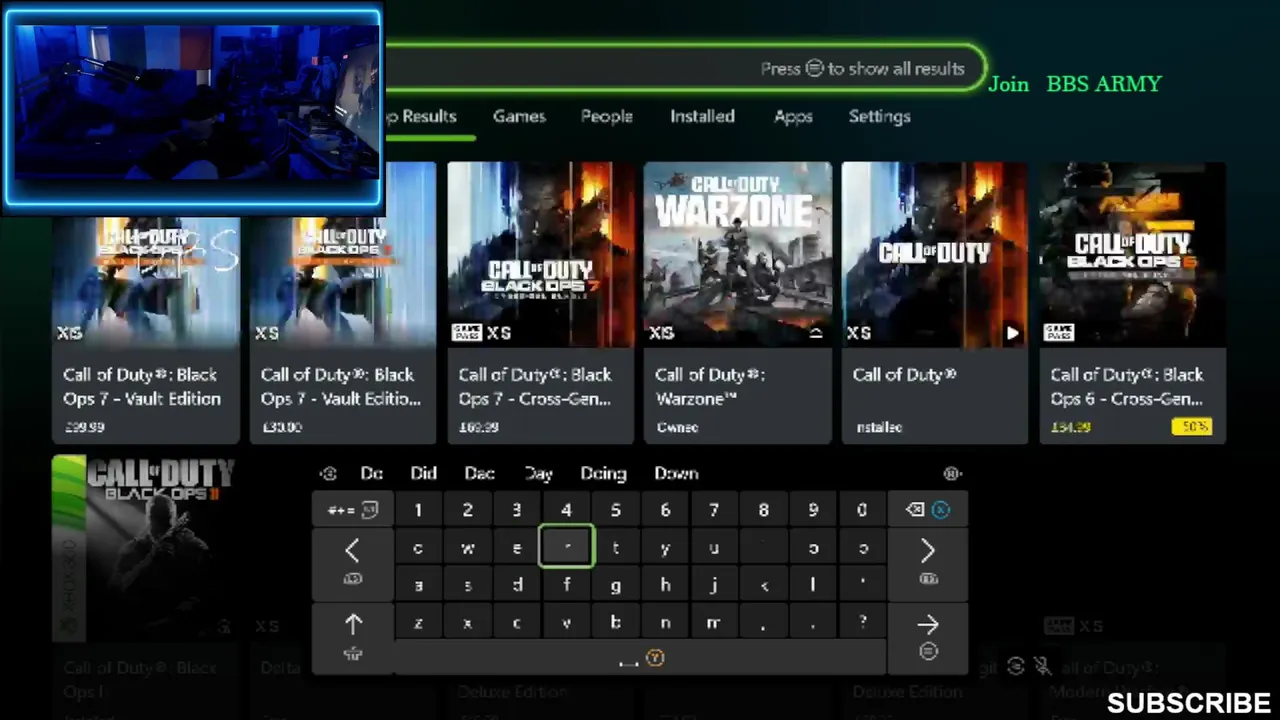Tap the number 2 key
The image size is (1280, 720).
(467, 510)
